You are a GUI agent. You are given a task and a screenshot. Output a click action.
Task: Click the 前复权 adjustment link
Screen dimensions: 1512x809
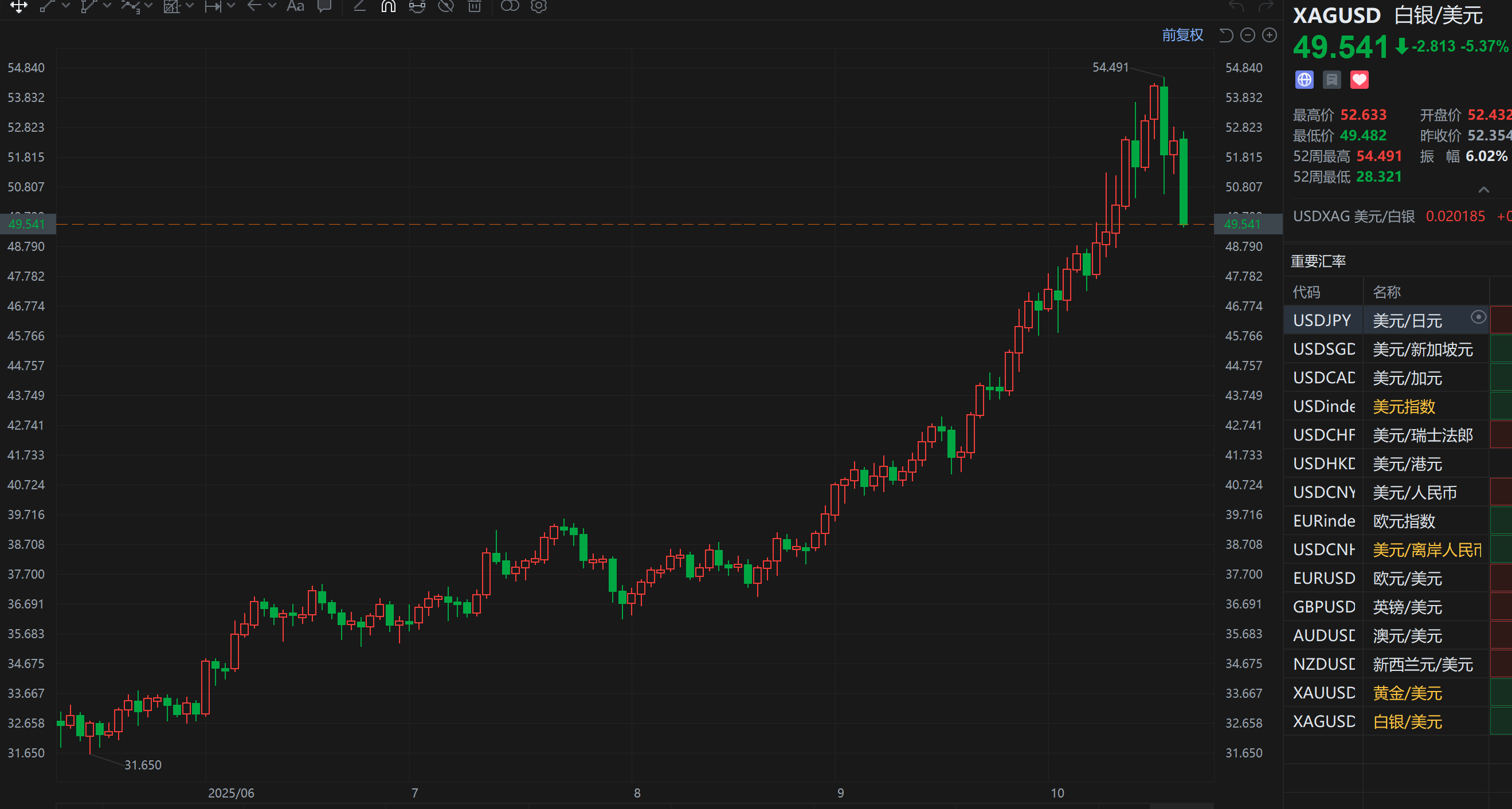(x=1182, y=35)
